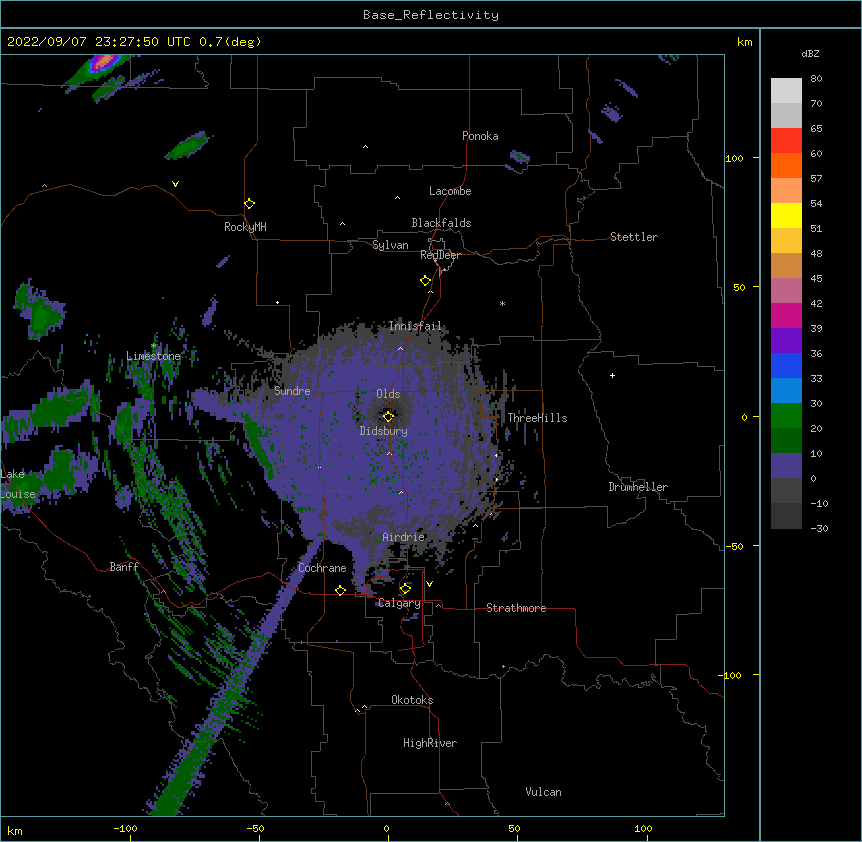Viewport: 862px width, 842px height.
Task: Click the yellow diamond marker below RedDeer
Action: 426,281
